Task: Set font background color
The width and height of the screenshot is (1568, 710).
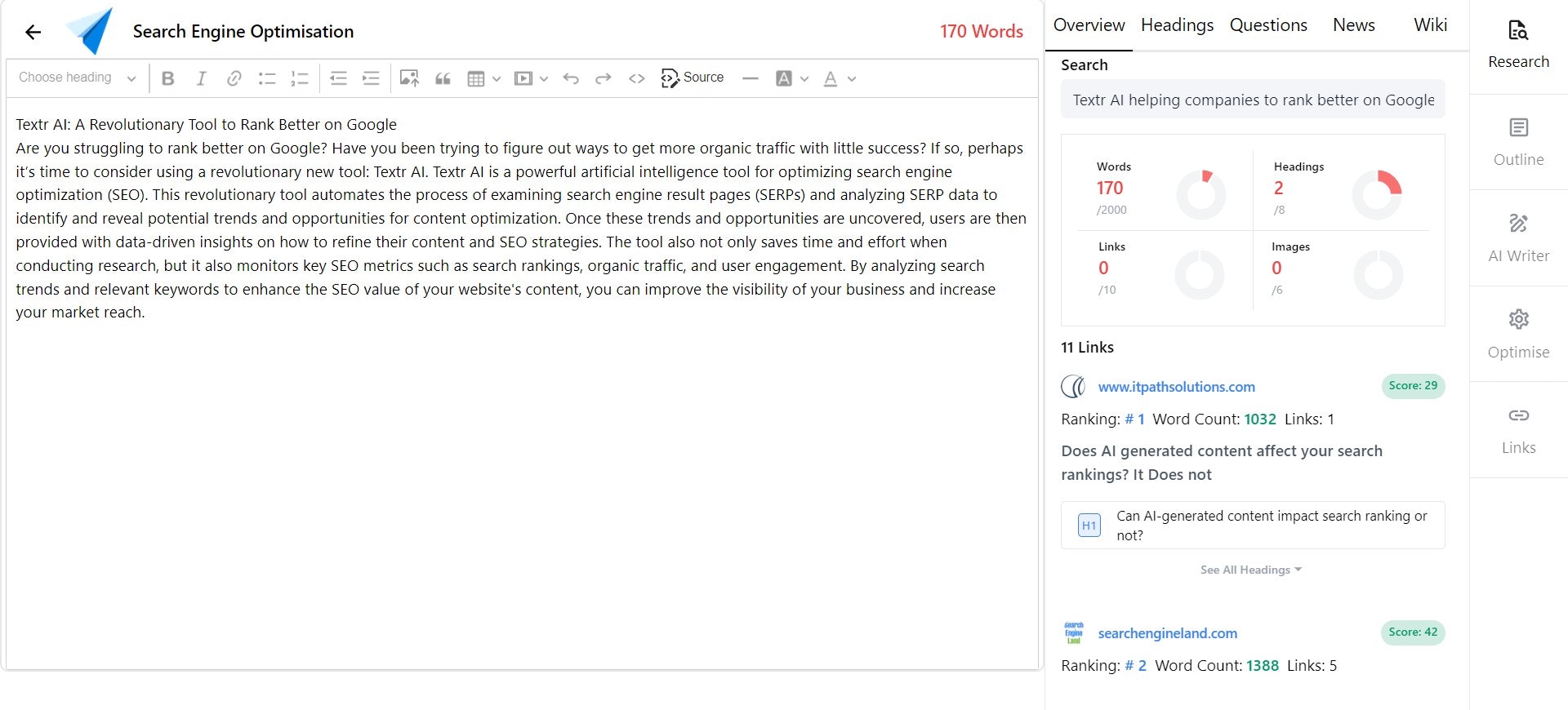Action: (784, 78)
